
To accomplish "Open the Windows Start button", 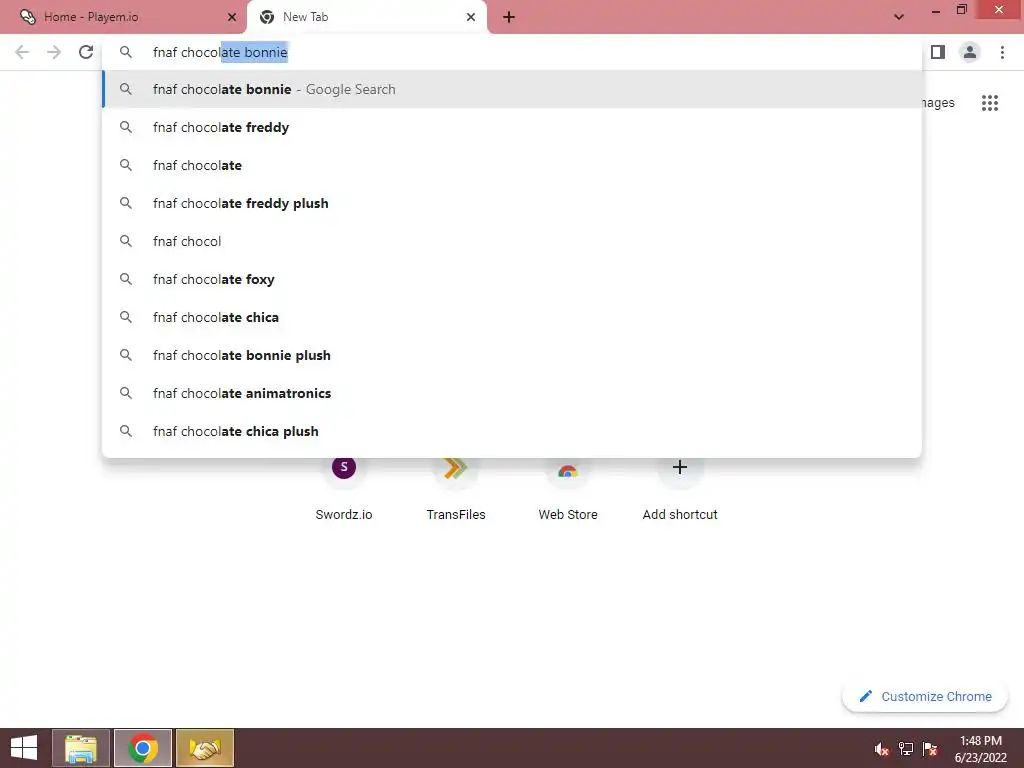I will (24, 748).
